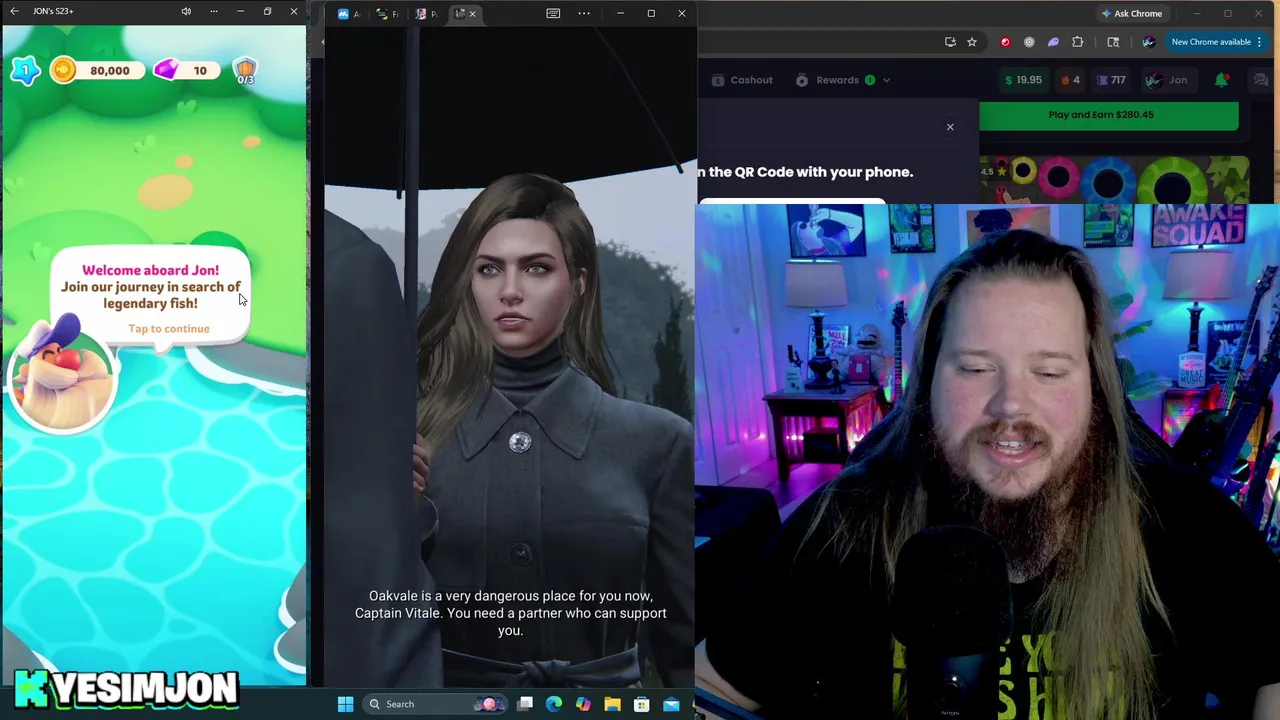Open the gray circular Chrome extension
This screenshot has height=720, width=1280.
coord(1029,42)
